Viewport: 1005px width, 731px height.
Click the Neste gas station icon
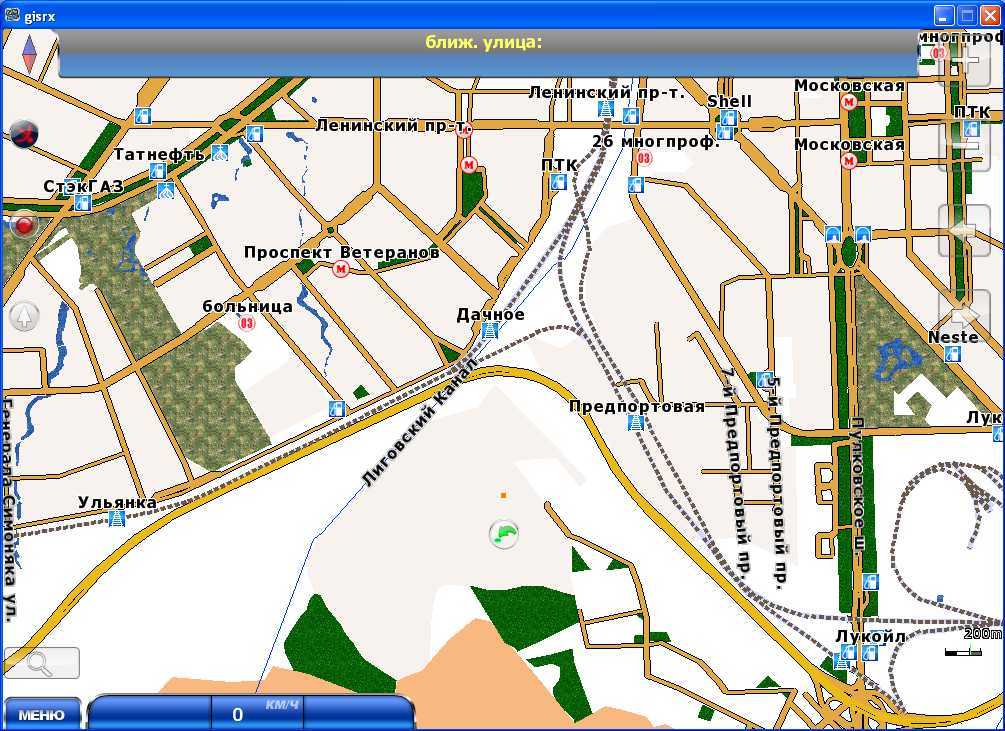[953, 354]
